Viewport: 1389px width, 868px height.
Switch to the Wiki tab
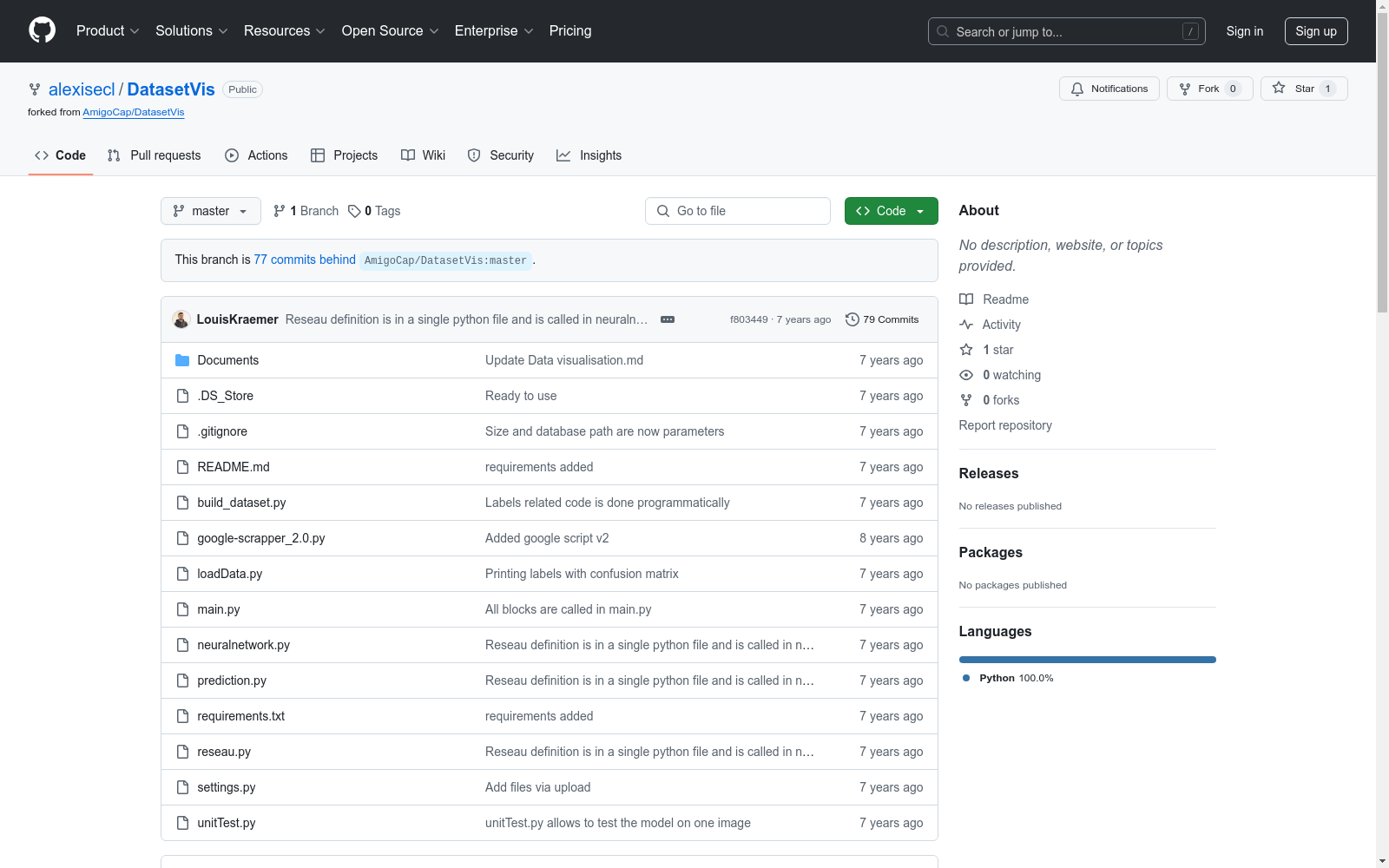[424, 155]
